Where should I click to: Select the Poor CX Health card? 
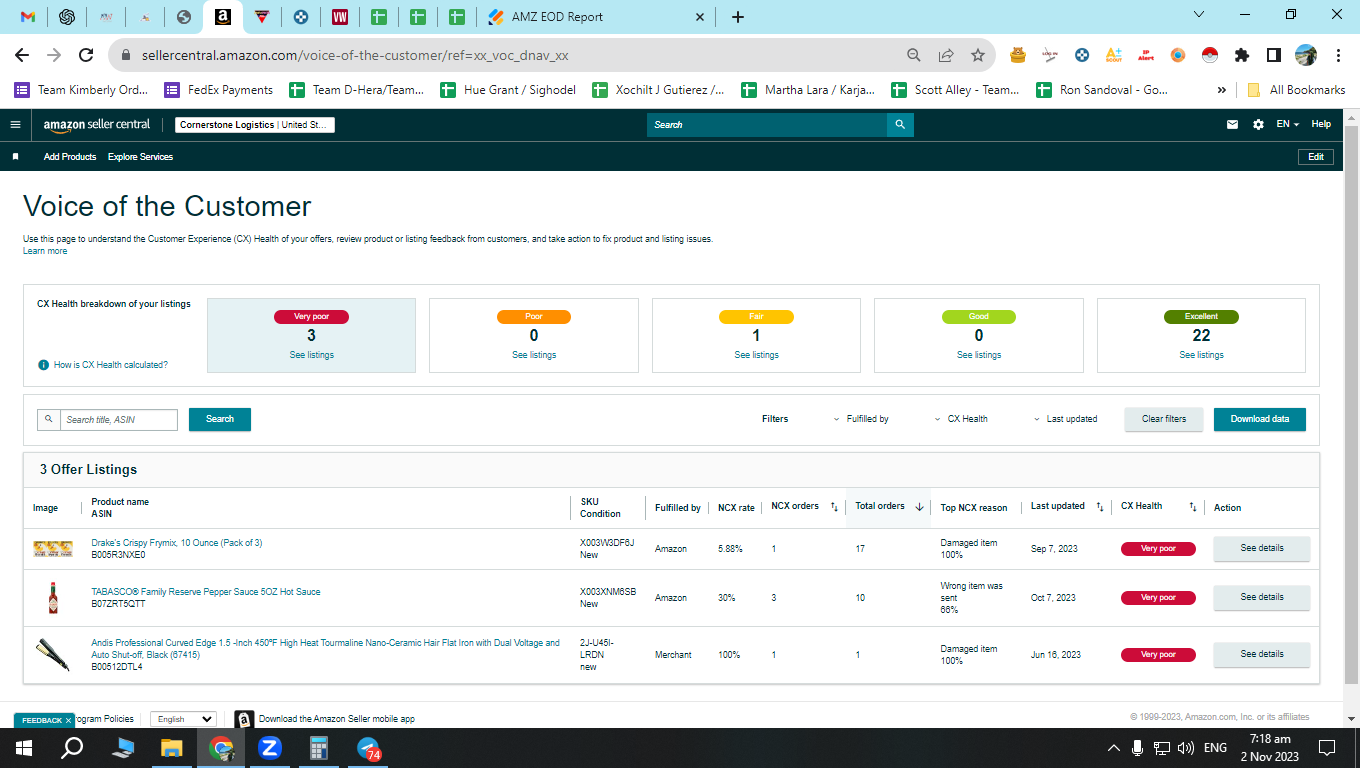(534, 335)
